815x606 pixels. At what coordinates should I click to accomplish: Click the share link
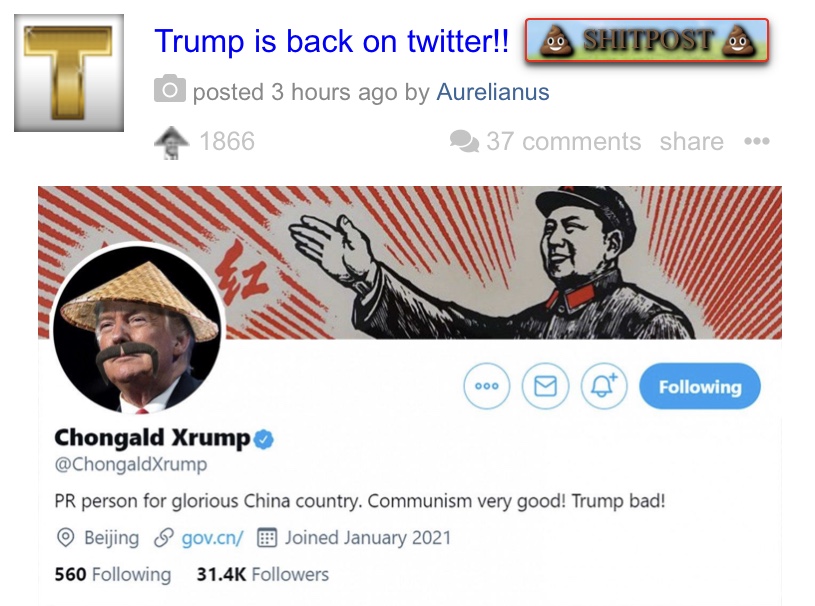click(691, 141)
